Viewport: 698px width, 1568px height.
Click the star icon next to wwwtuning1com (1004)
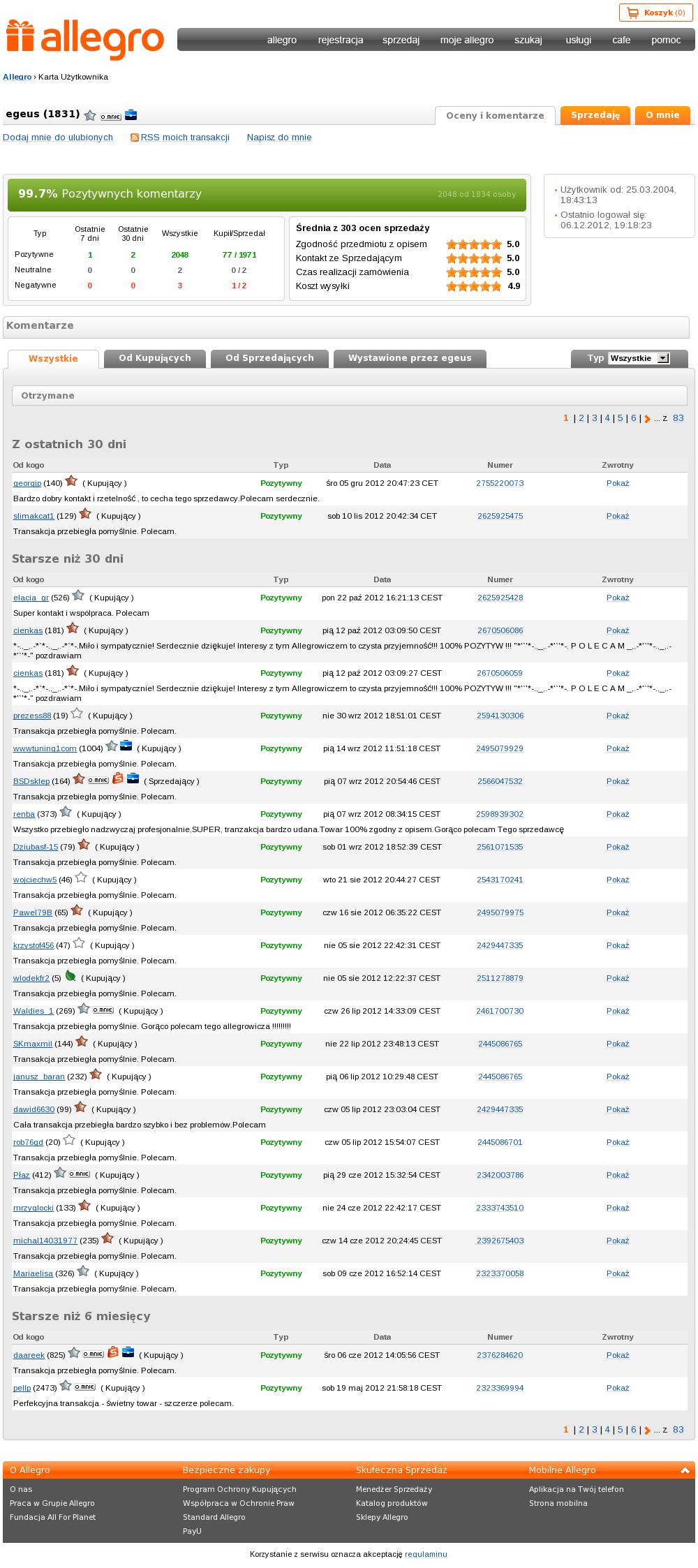coord(112,746)
